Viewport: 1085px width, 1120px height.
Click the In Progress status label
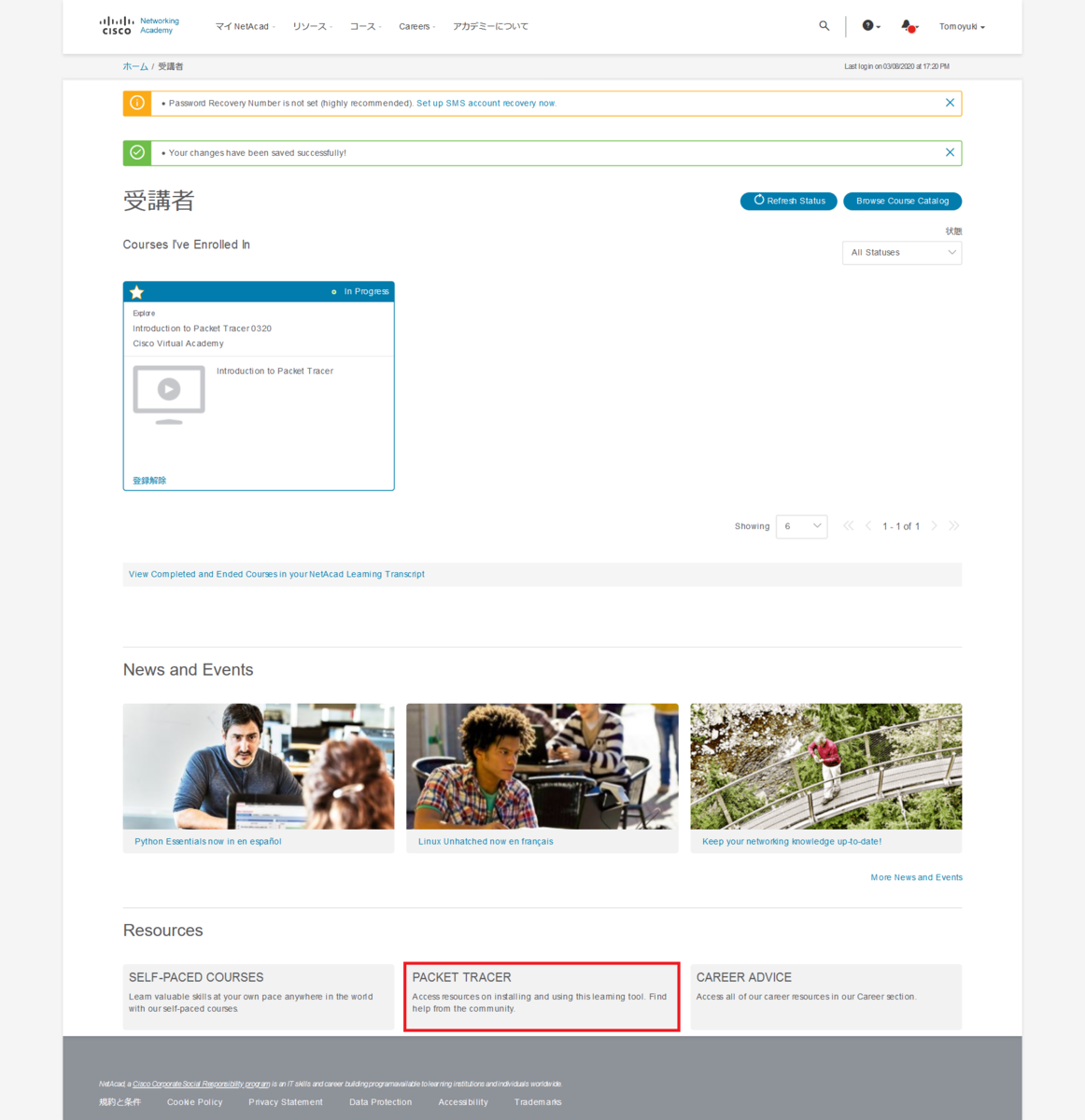click(x=366, y=291)
